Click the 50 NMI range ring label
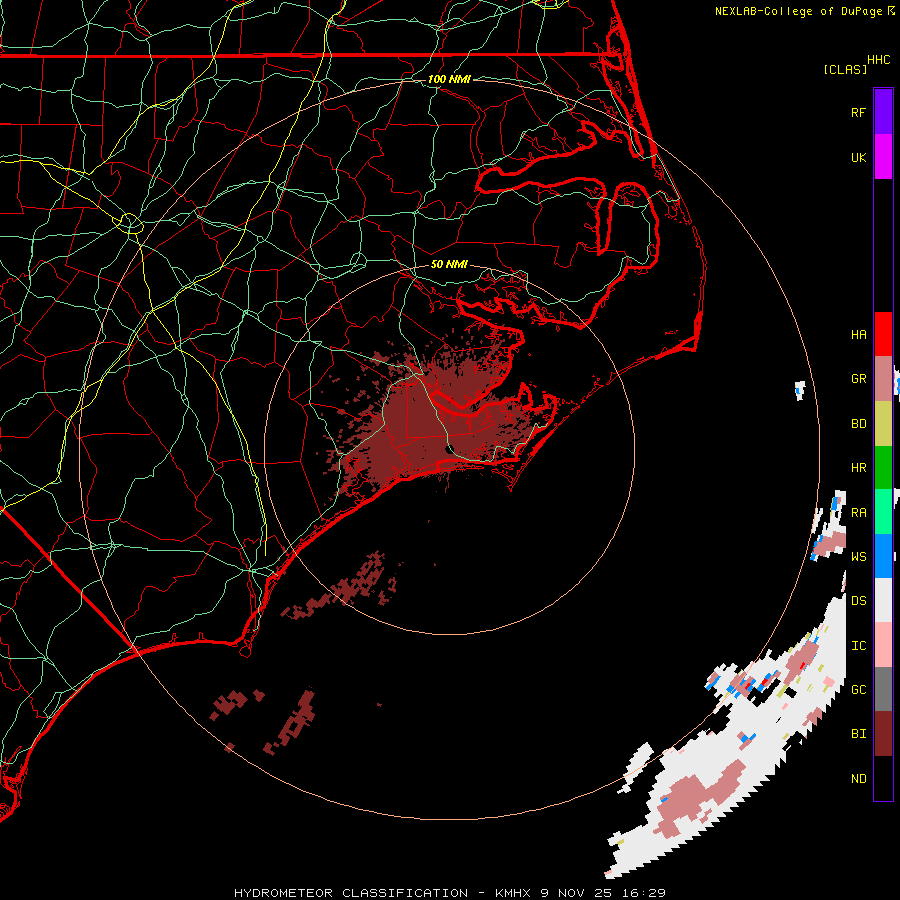The width and height of the screenshot is (900, 900). click(449, 264)
